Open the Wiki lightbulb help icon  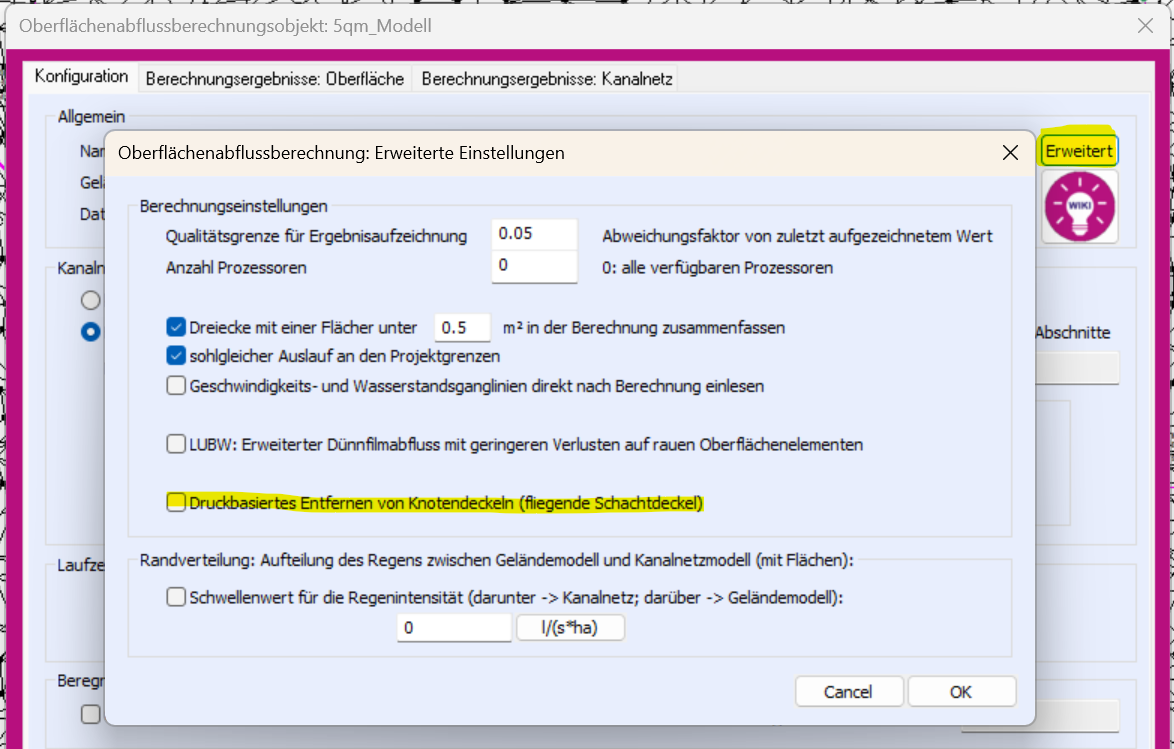point(1080,205)
